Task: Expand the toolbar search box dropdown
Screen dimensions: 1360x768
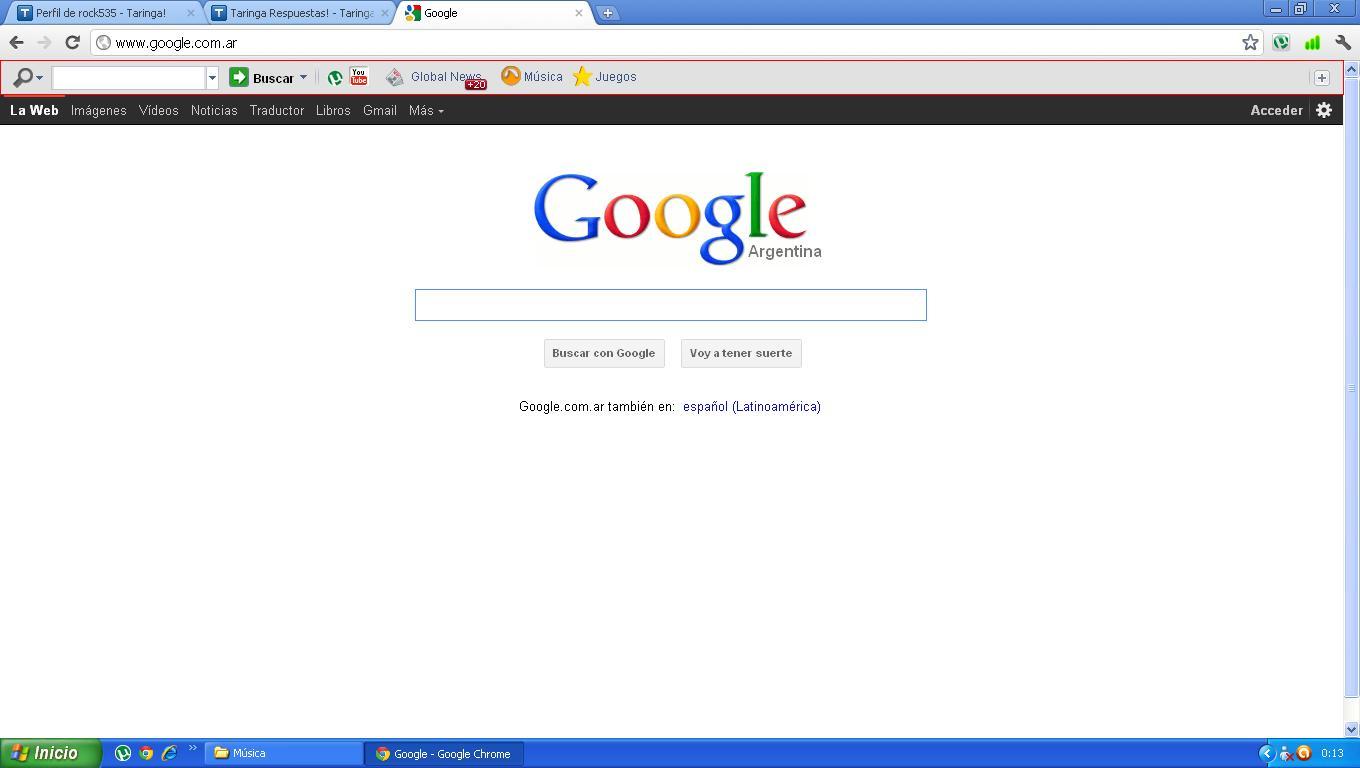Action: (212, 77)
